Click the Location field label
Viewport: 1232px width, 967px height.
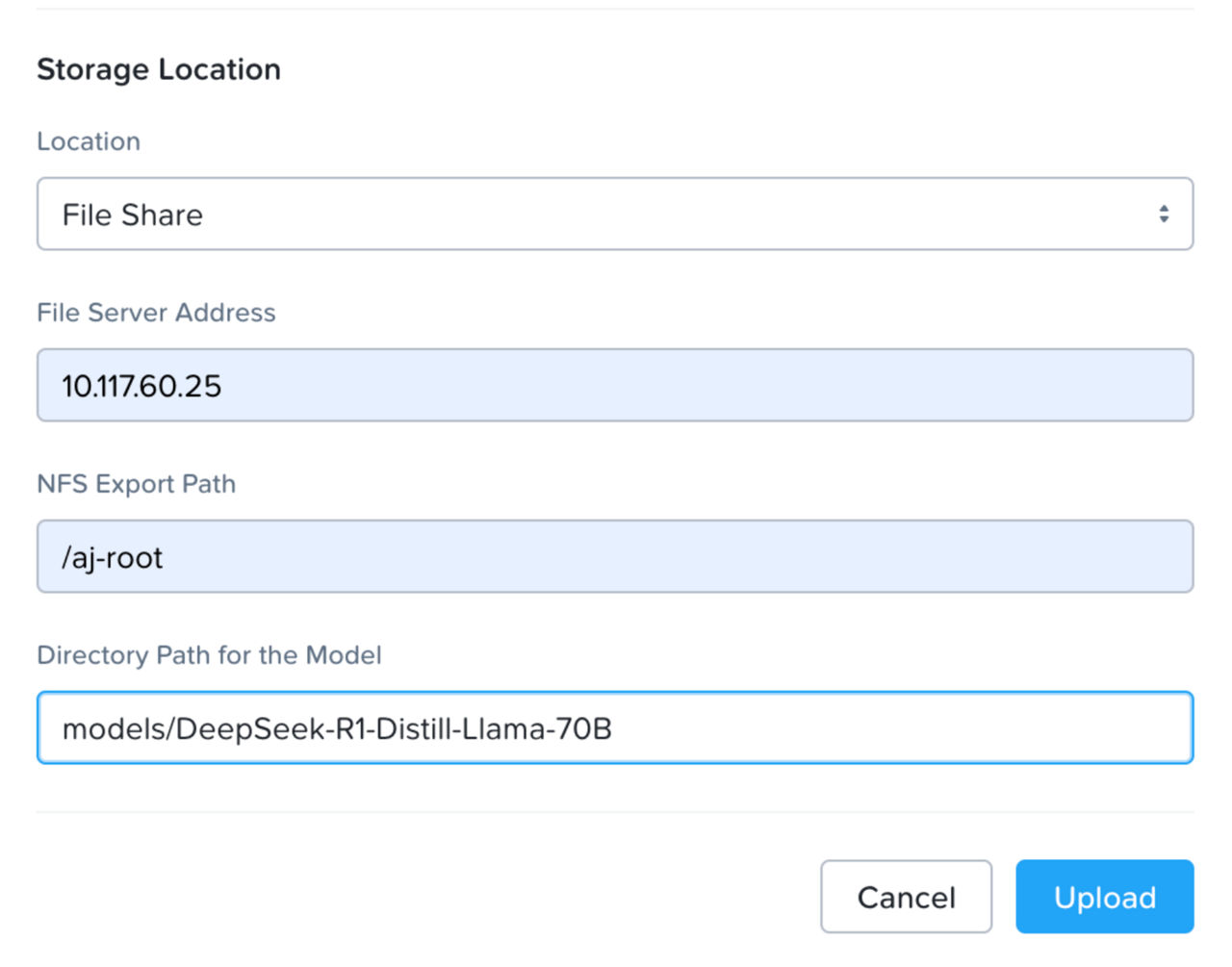click(89, 141)
